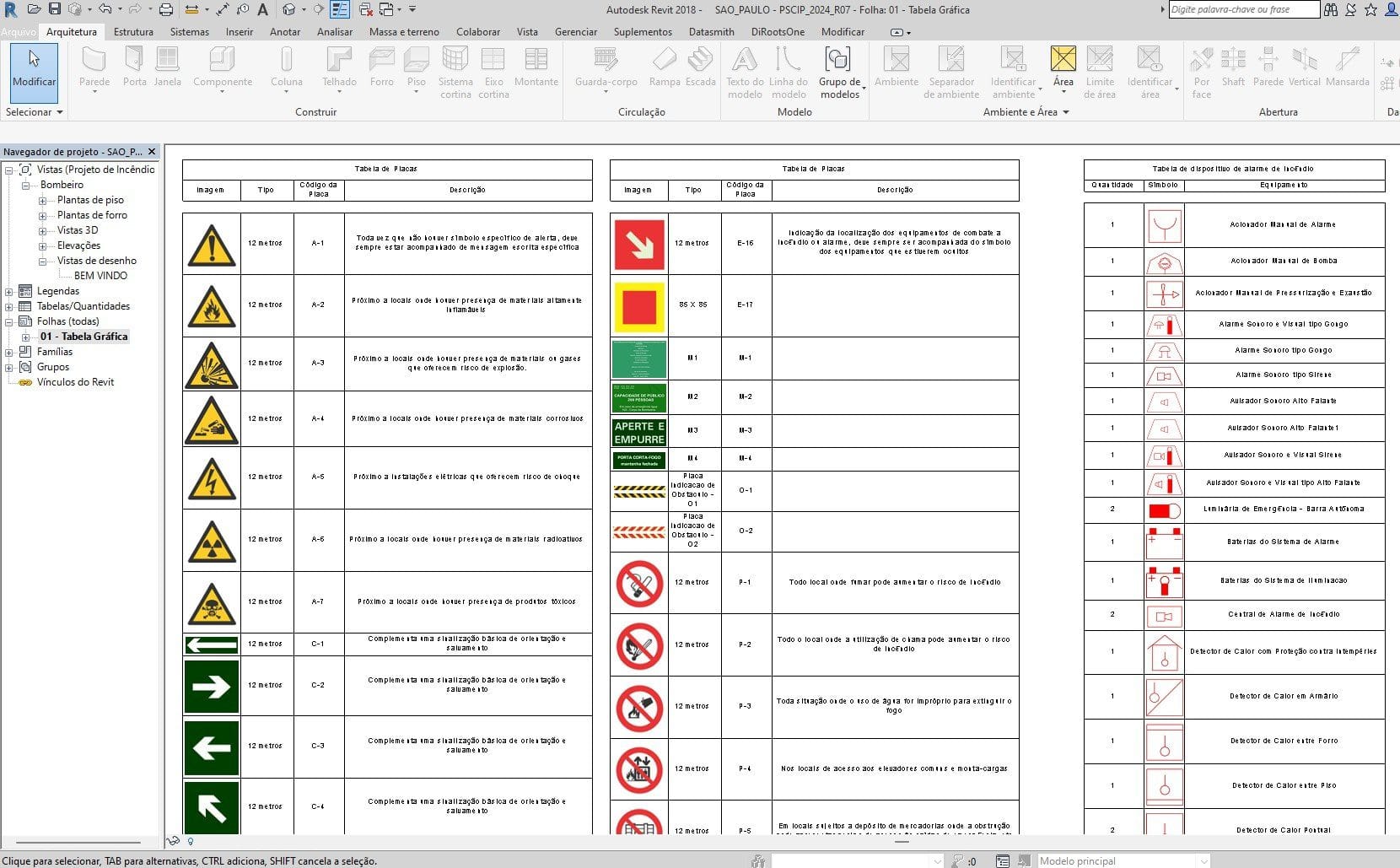
Task: Collapse the Vistas de desenho node
Action: pos(42,261)
